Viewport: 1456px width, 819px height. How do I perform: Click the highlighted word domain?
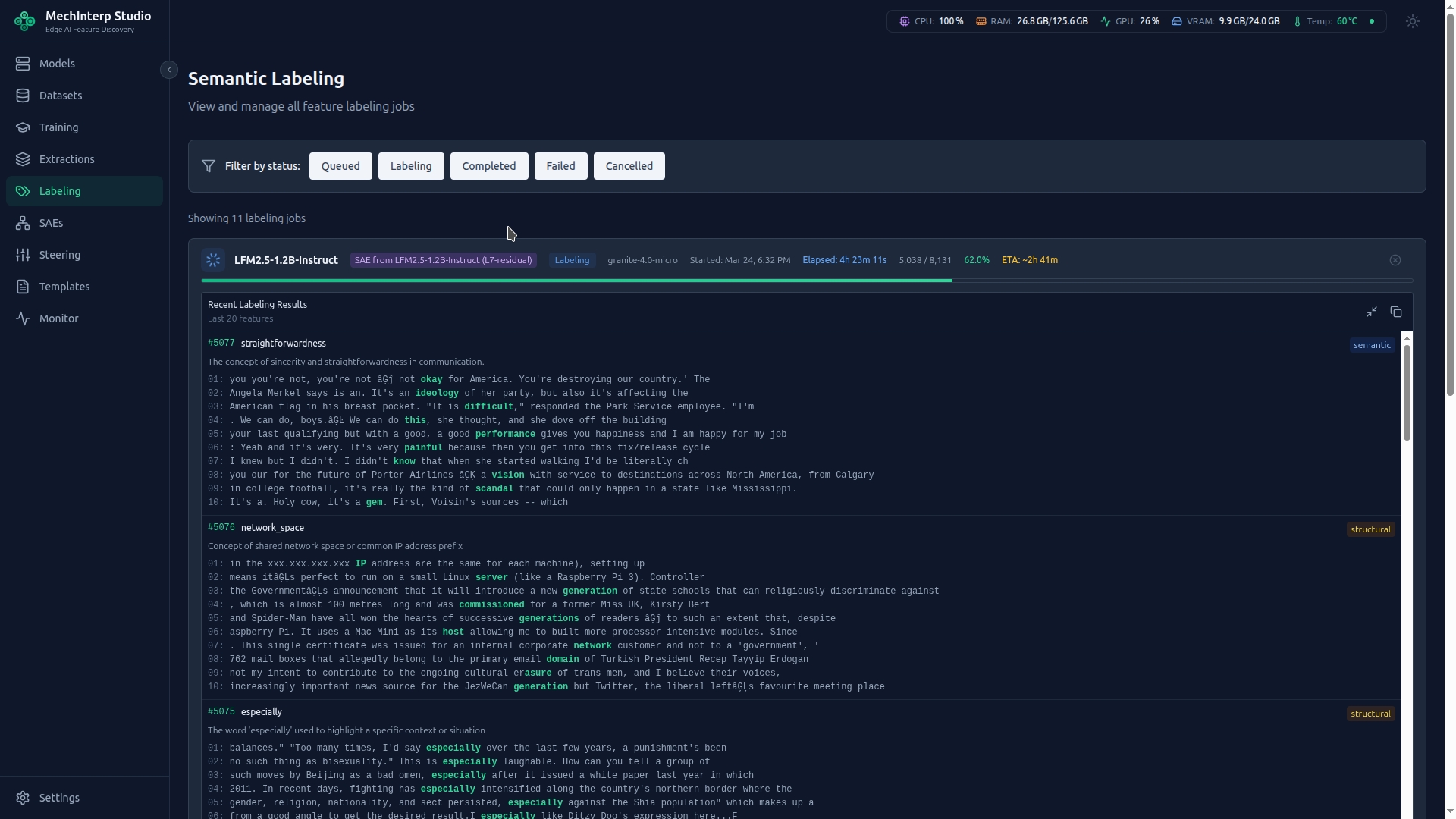[563, 660]
